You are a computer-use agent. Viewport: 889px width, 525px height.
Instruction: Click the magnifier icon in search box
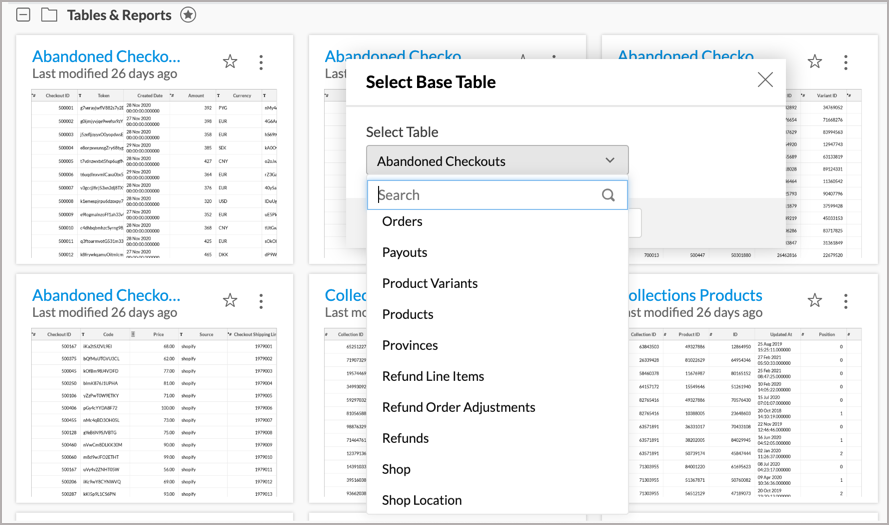608,195
